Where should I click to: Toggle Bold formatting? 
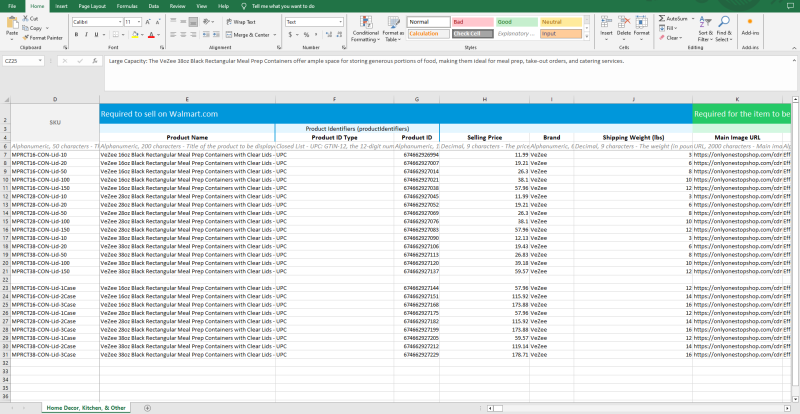(x=77, y=35)
